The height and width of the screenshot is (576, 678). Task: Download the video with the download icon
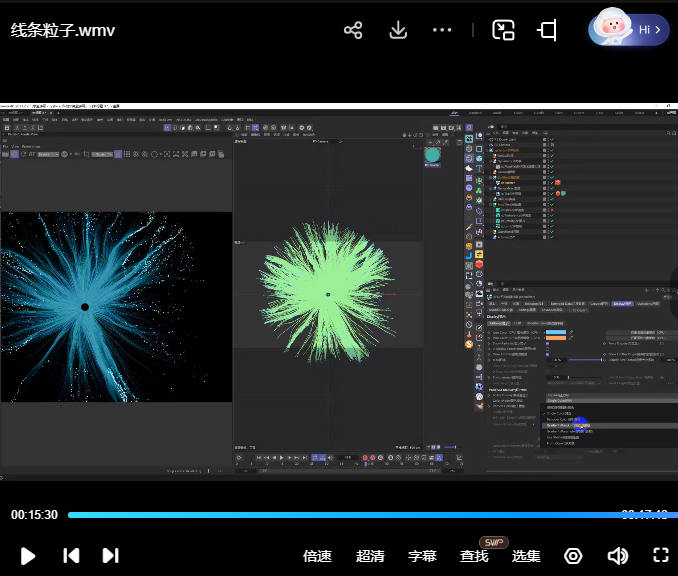coord(398,30)
